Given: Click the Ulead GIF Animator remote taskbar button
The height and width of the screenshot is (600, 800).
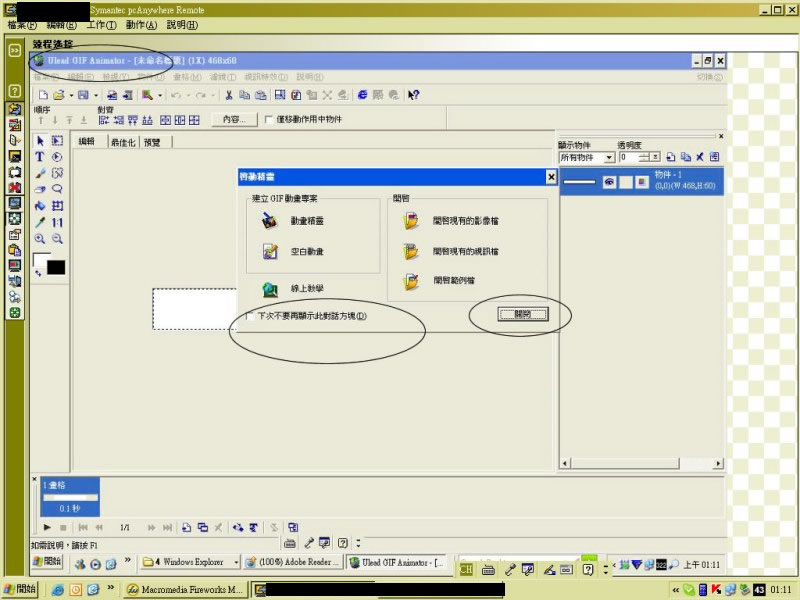Looking at the screenshot, I should [x=397, y=562].
